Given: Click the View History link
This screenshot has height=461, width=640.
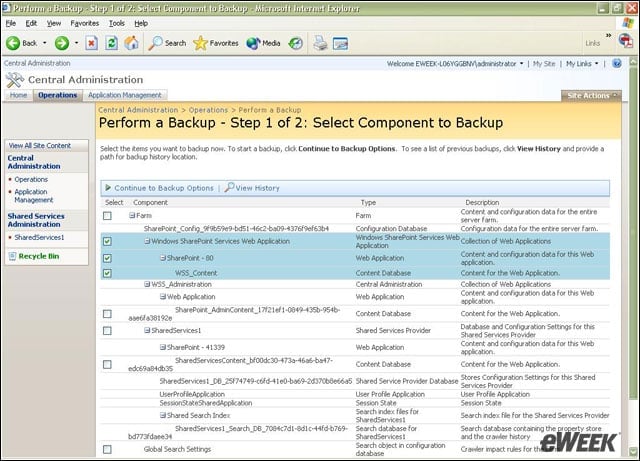Looking at the screenshot, I should [258, 188].
